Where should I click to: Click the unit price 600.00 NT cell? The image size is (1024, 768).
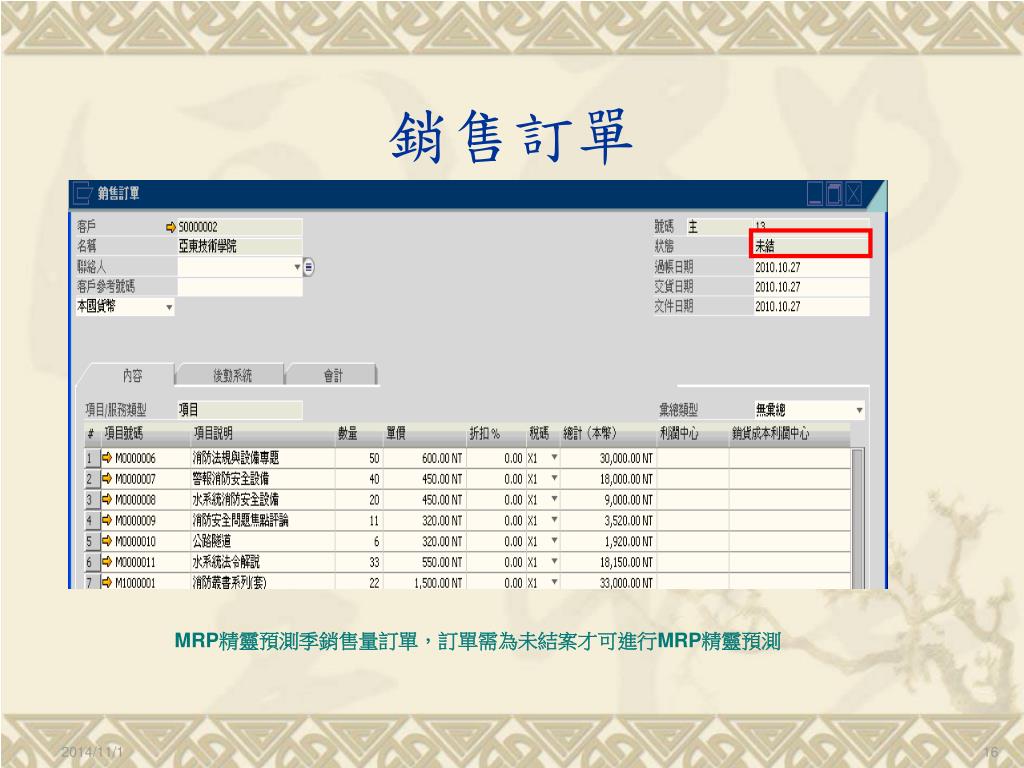point(424,458)
